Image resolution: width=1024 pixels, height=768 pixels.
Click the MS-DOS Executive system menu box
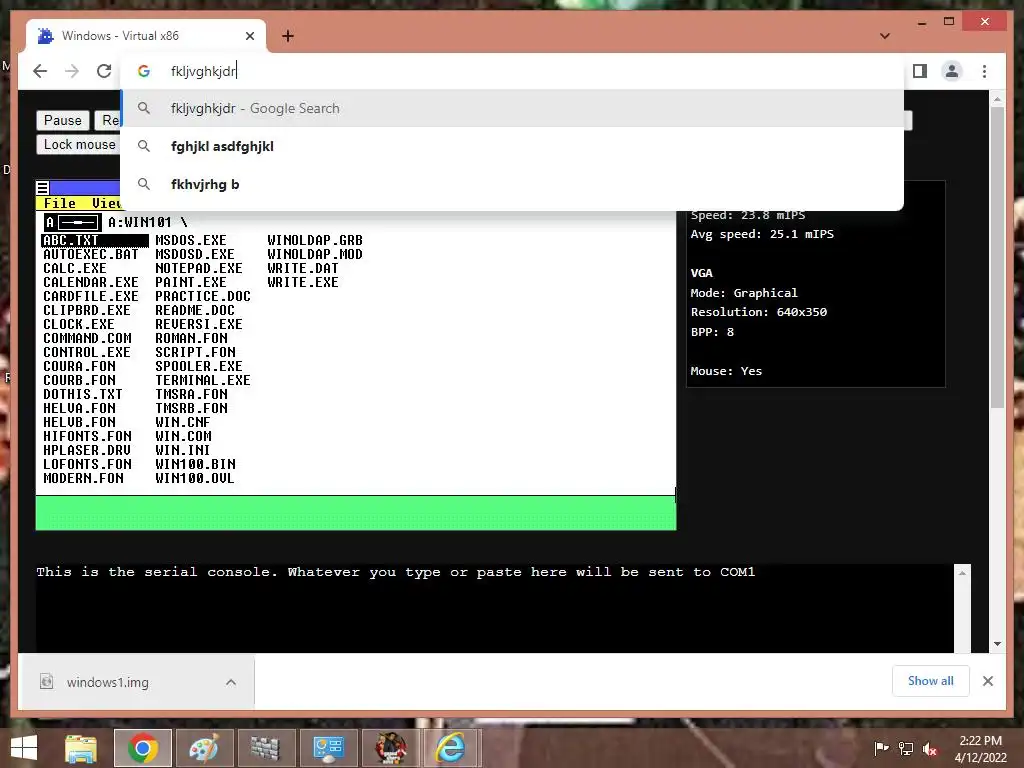(x=42, y=188)
